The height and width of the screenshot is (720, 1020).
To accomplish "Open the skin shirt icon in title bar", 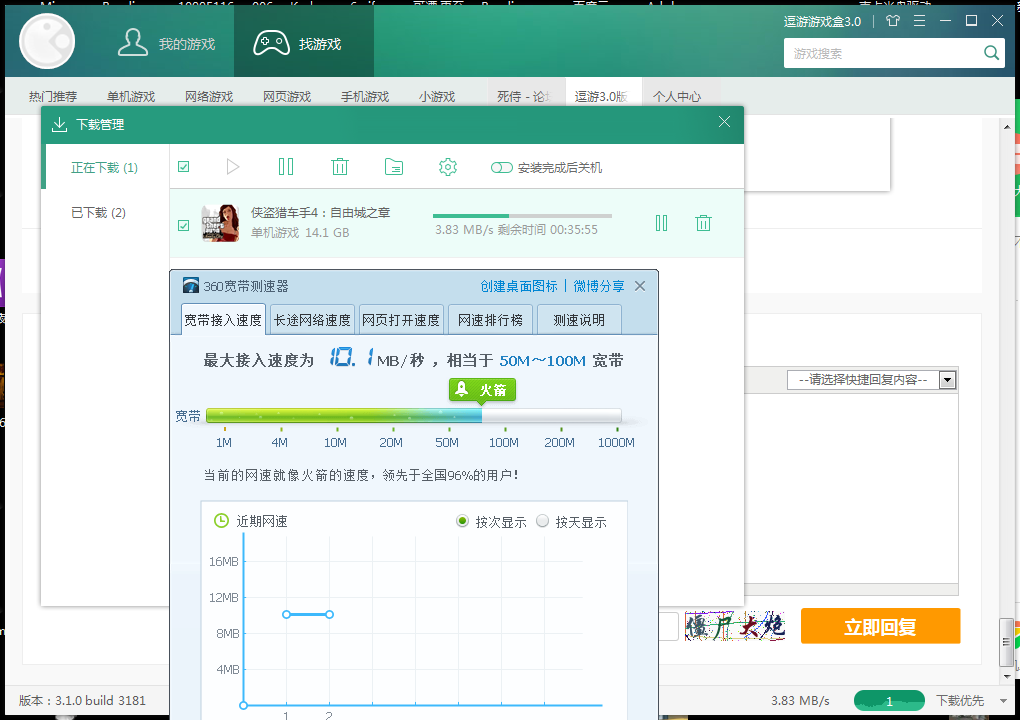I will [892, 21].
